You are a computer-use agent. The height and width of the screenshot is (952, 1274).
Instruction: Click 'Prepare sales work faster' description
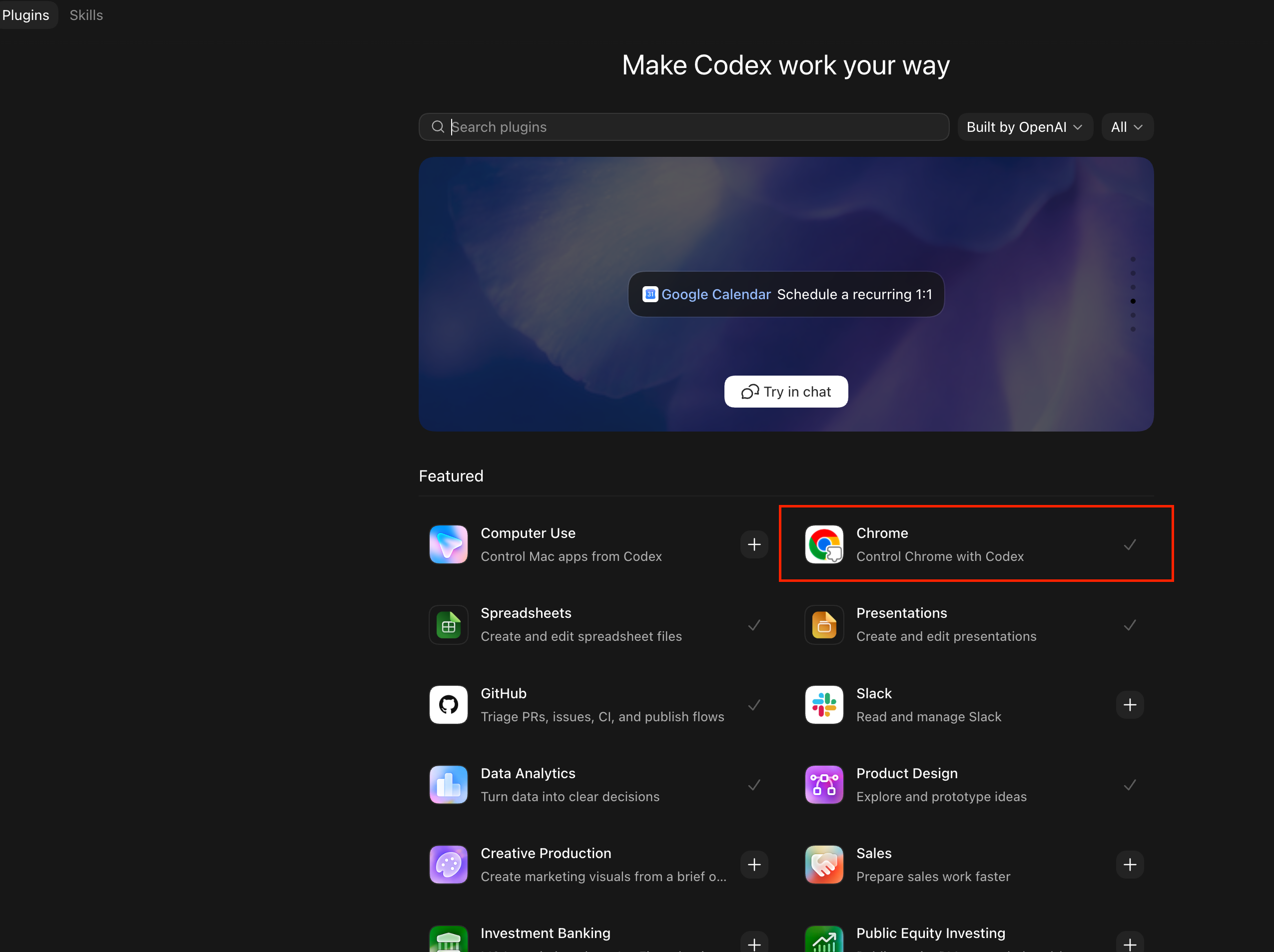click(933, 877)
